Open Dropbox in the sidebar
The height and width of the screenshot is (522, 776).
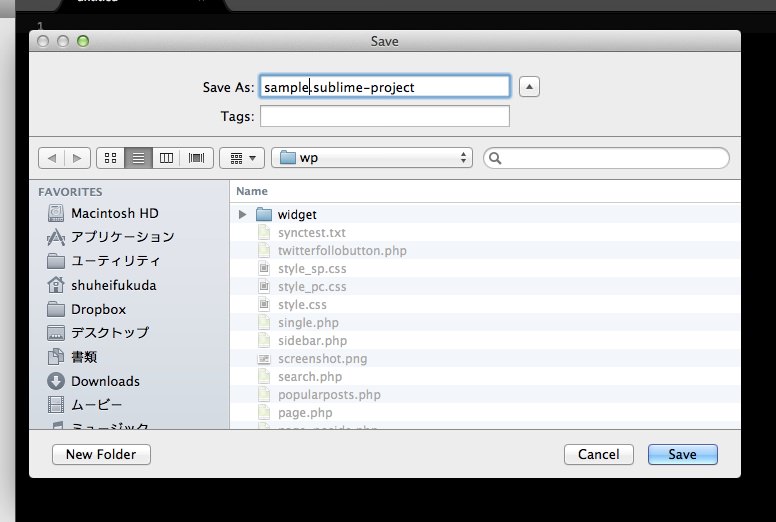pyautogui.click(x=87, y=309)
